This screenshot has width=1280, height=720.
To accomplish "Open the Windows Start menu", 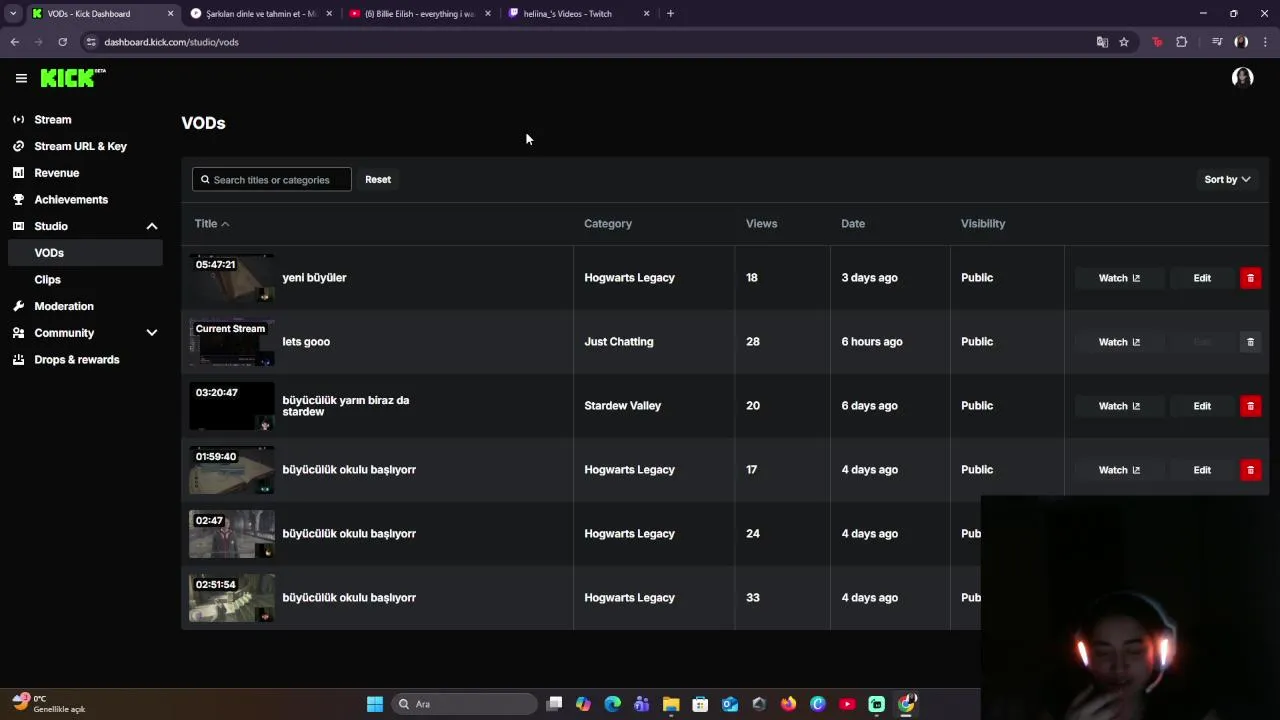I will tap(375, 704).
